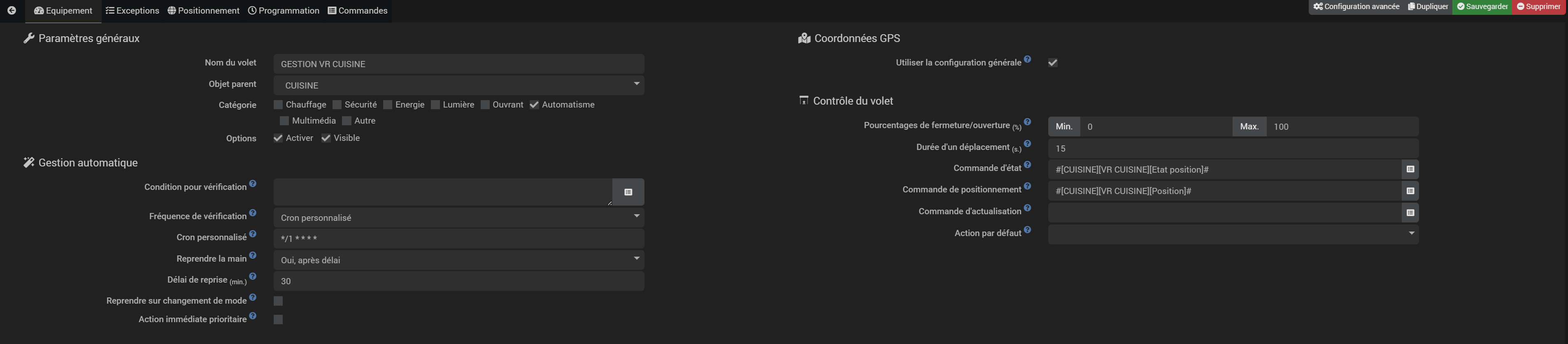
Task: Show help tooltip for Cron personnalisé
Action: [253, 234]
